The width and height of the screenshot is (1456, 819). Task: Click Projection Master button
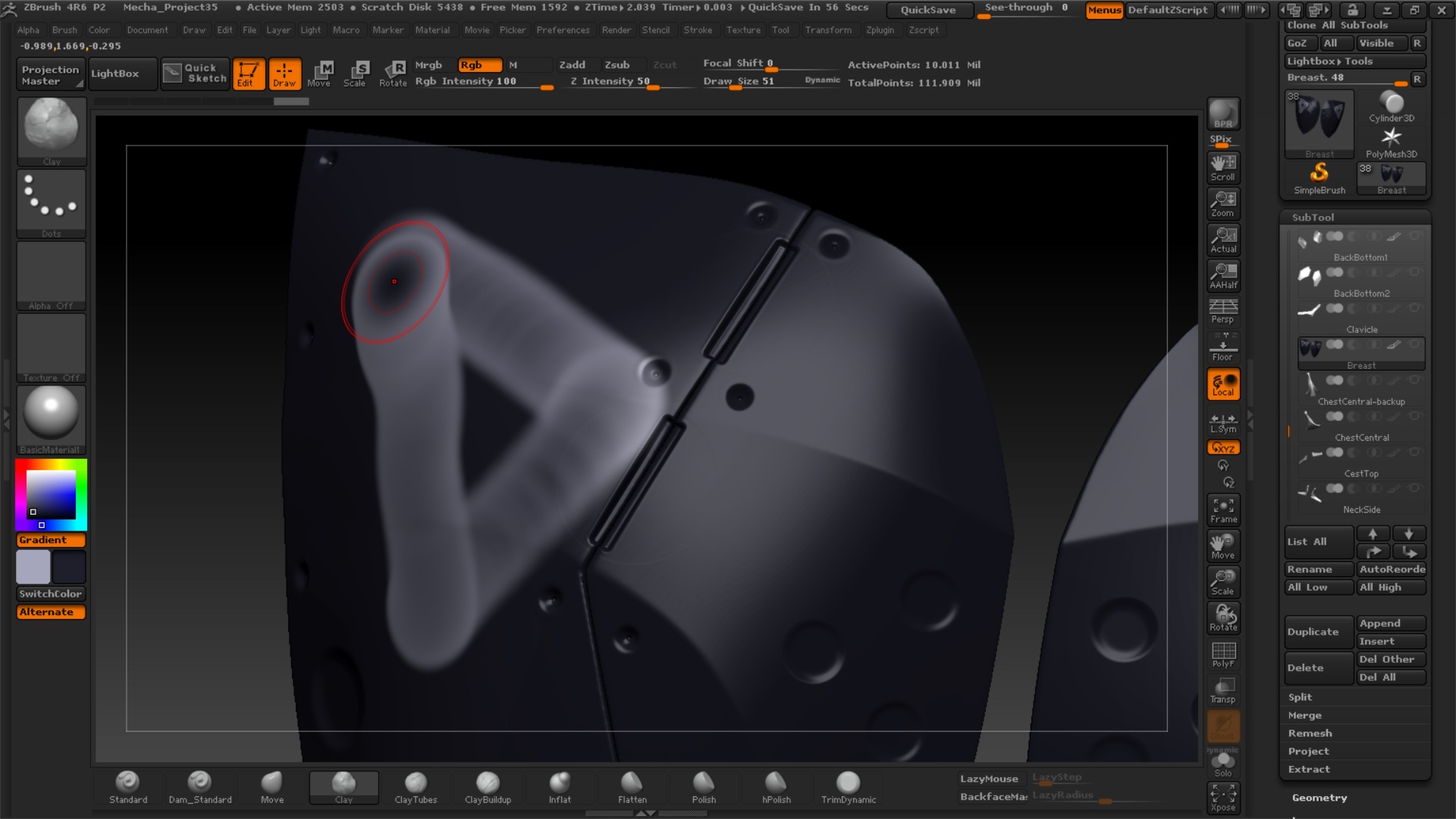coord(50,74)
